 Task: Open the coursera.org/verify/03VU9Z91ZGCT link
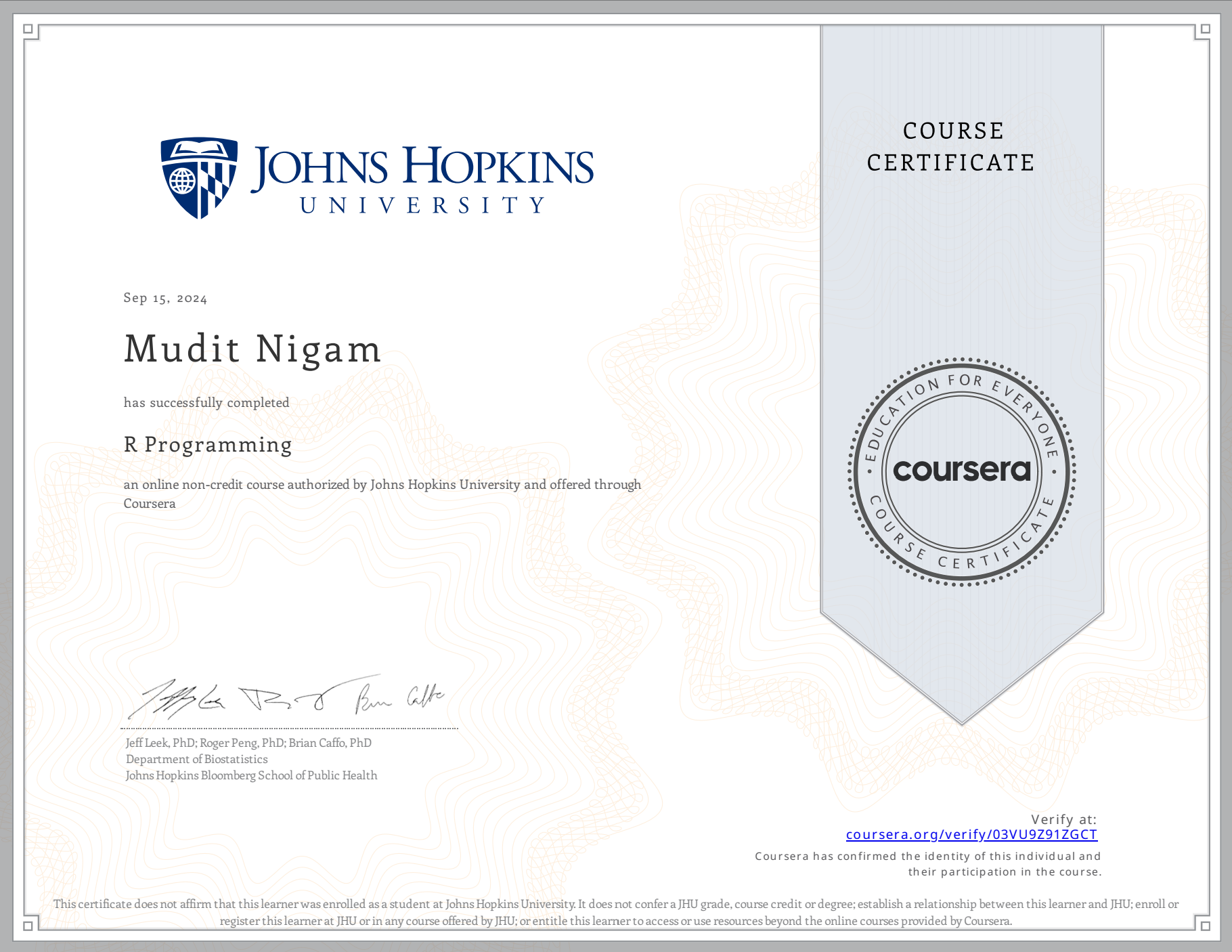[x=971, y=835]
